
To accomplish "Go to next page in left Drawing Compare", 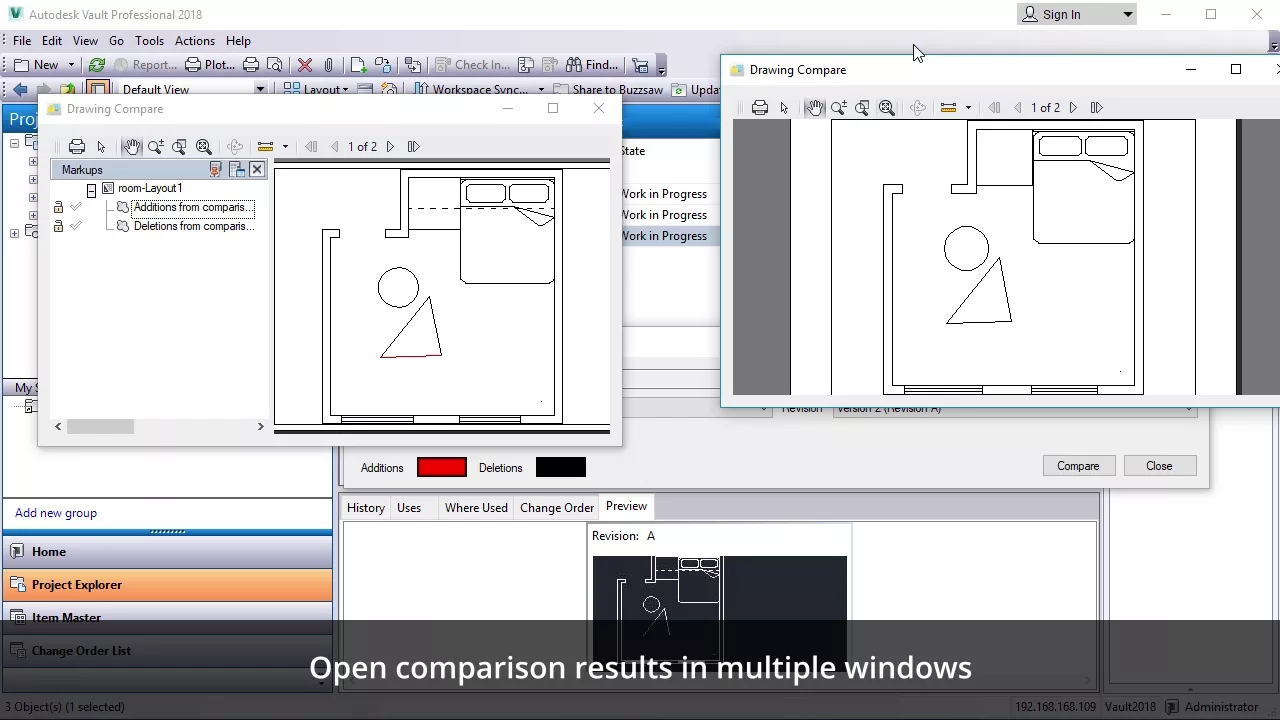I will (x=390, y=146).
